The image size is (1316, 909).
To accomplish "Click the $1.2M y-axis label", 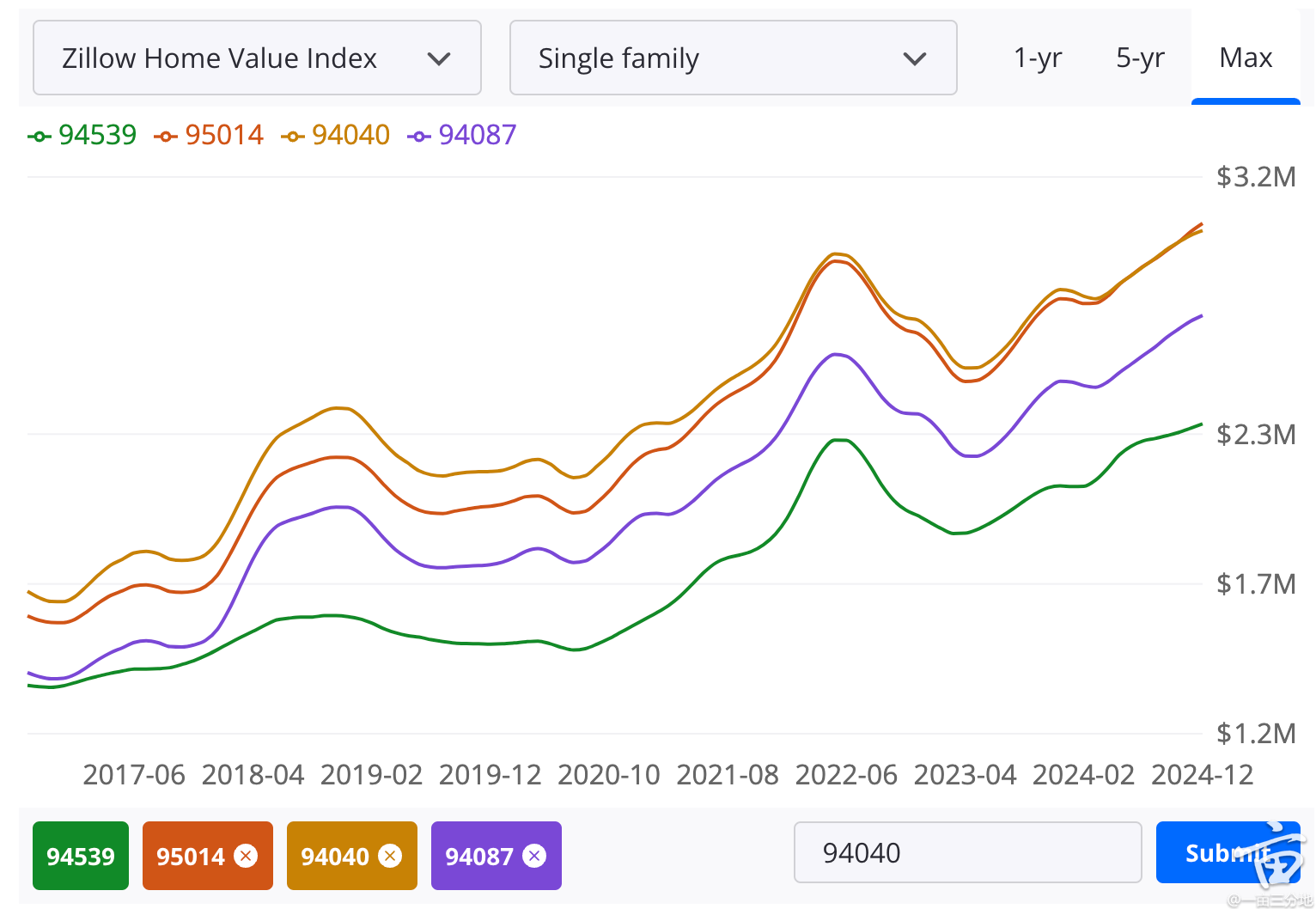I will pyautogui.click(x=1256, y=734).
